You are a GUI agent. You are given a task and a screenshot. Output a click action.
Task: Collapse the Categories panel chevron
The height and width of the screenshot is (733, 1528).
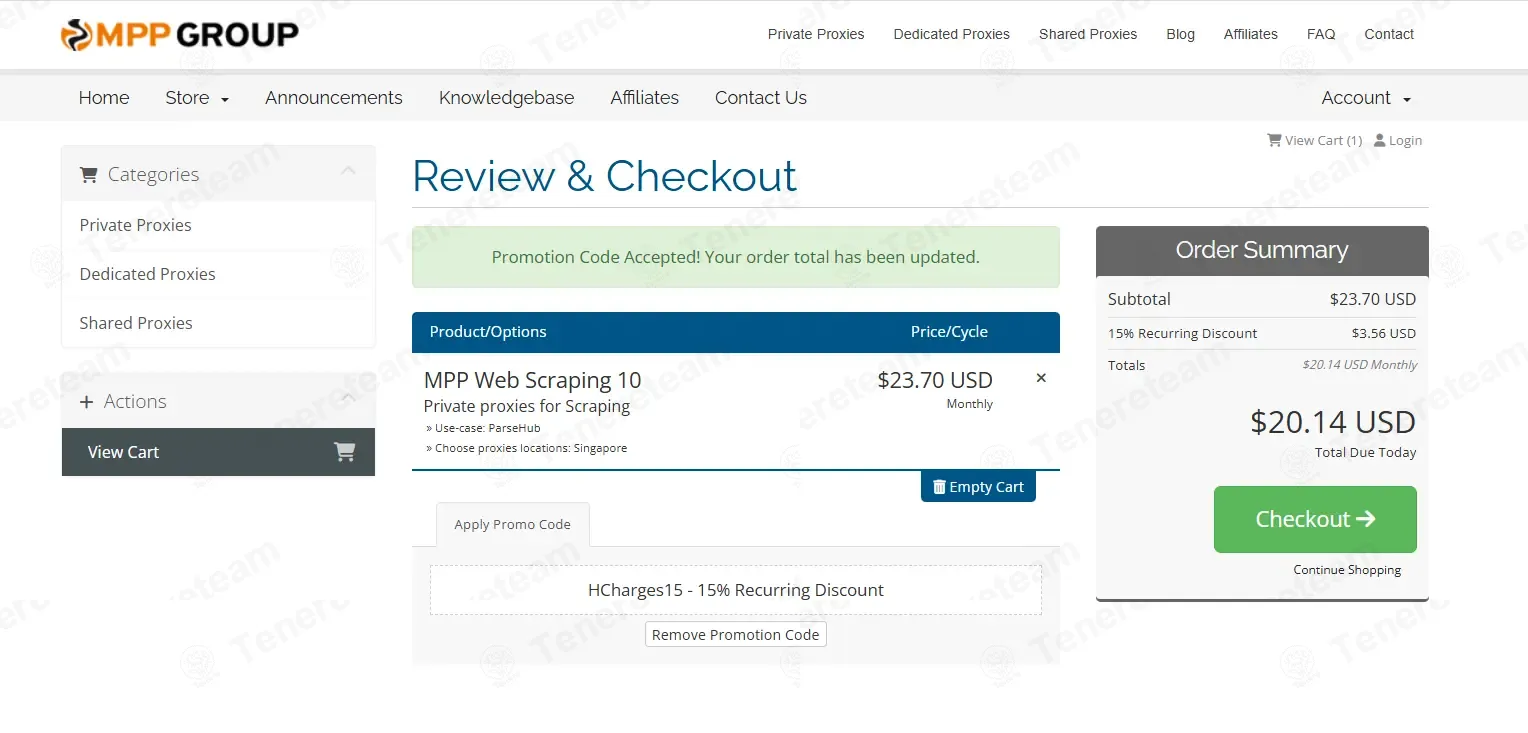[x=348, y=171]
